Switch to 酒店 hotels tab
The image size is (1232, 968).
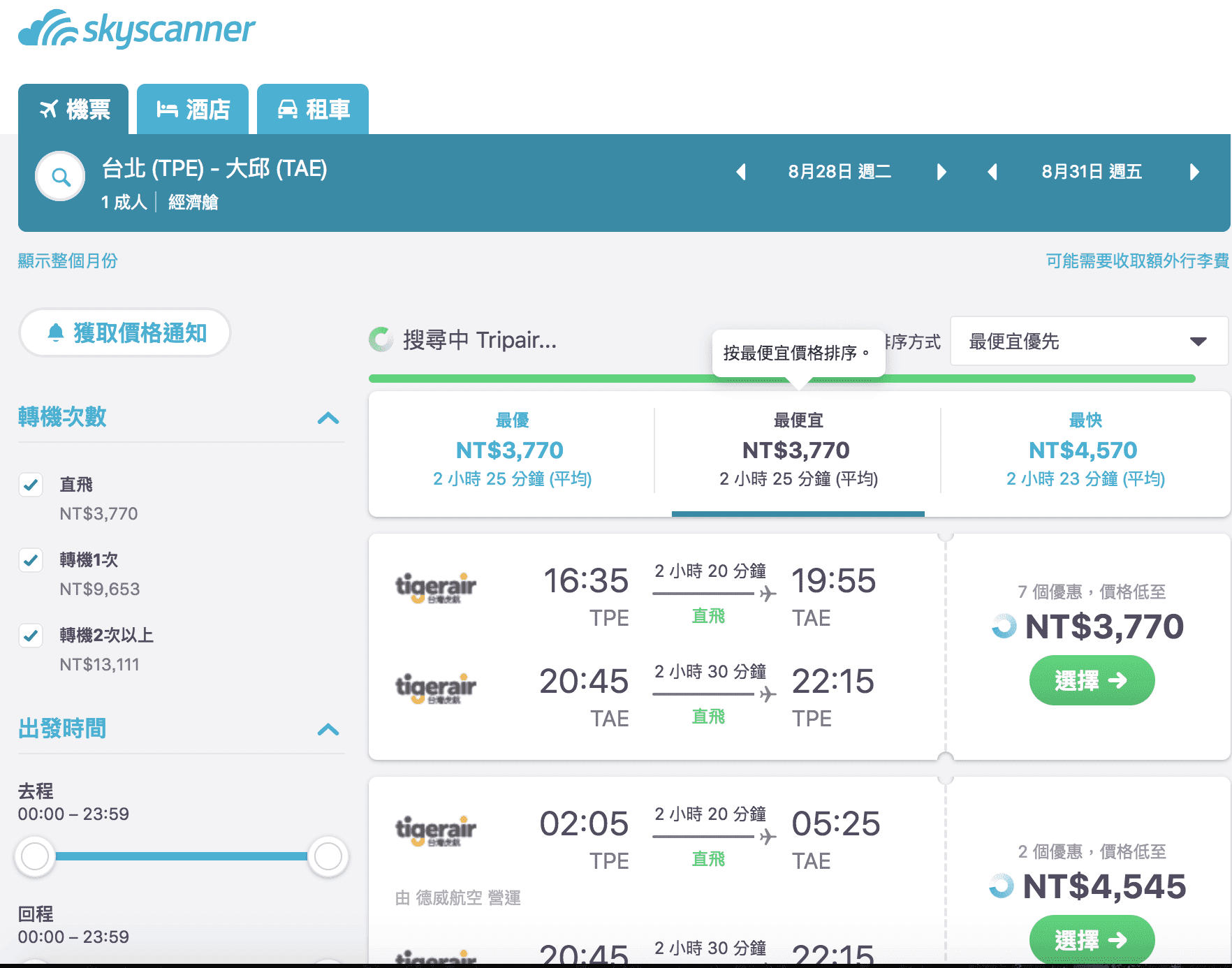[193, 109]
